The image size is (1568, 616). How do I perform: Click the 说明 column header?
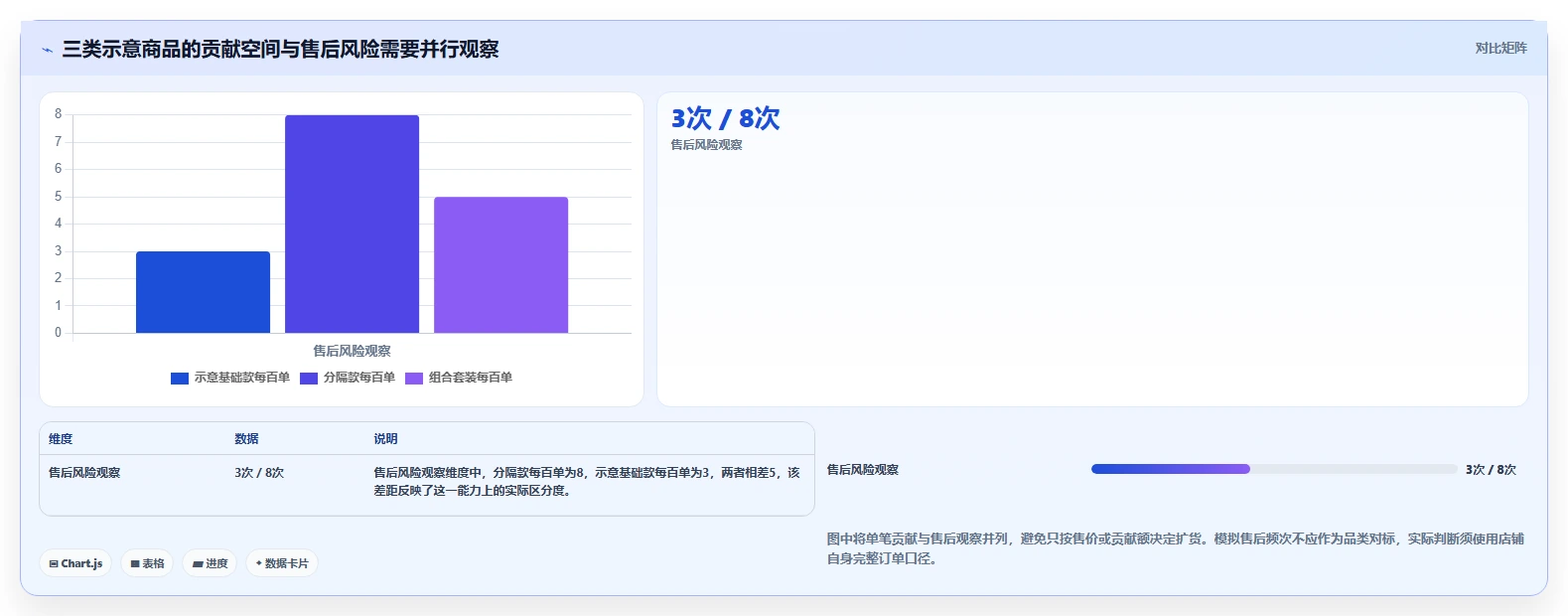(385, 438)
